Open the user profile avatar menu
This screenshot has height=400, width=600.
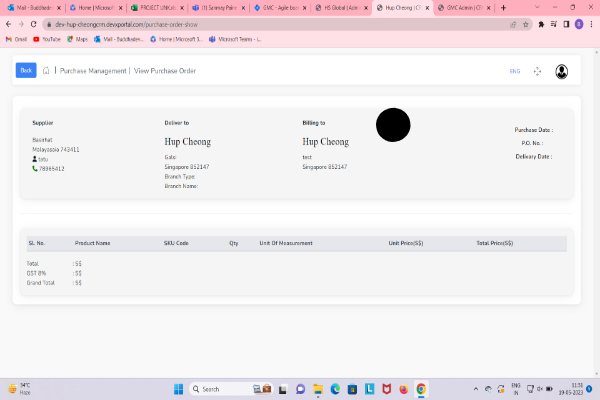(x=562, y=71)
